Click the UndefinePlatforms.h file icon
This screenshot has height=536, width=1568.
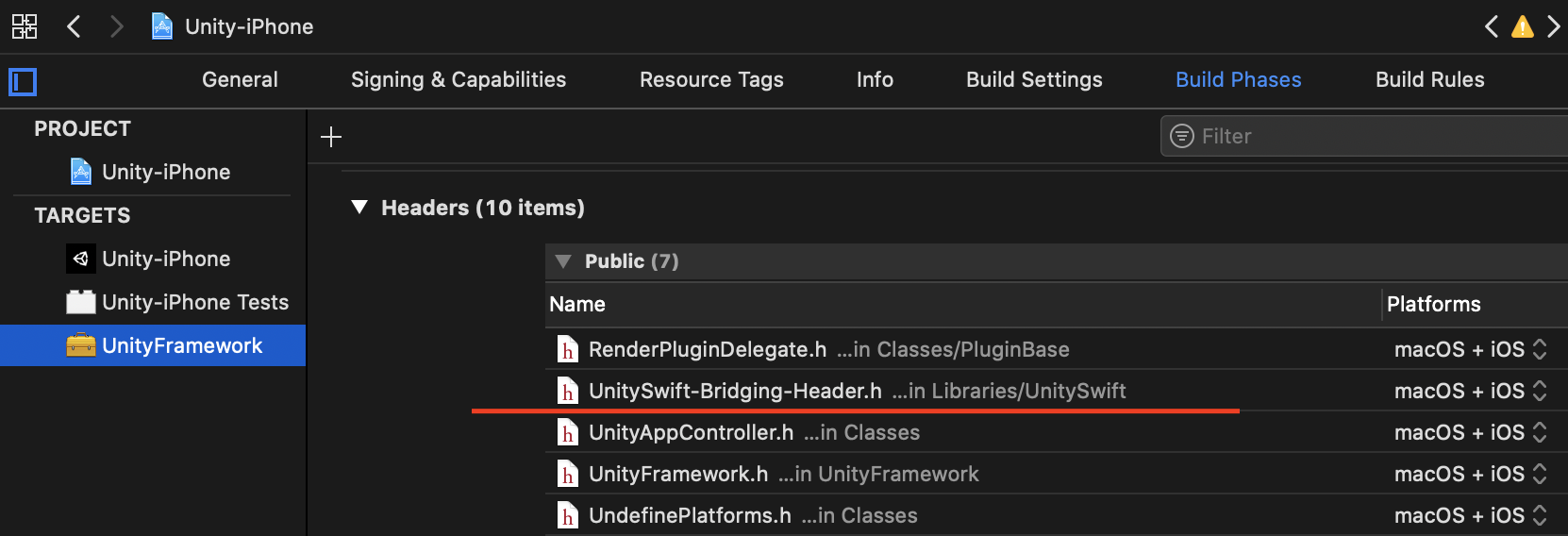coord(567,515)
